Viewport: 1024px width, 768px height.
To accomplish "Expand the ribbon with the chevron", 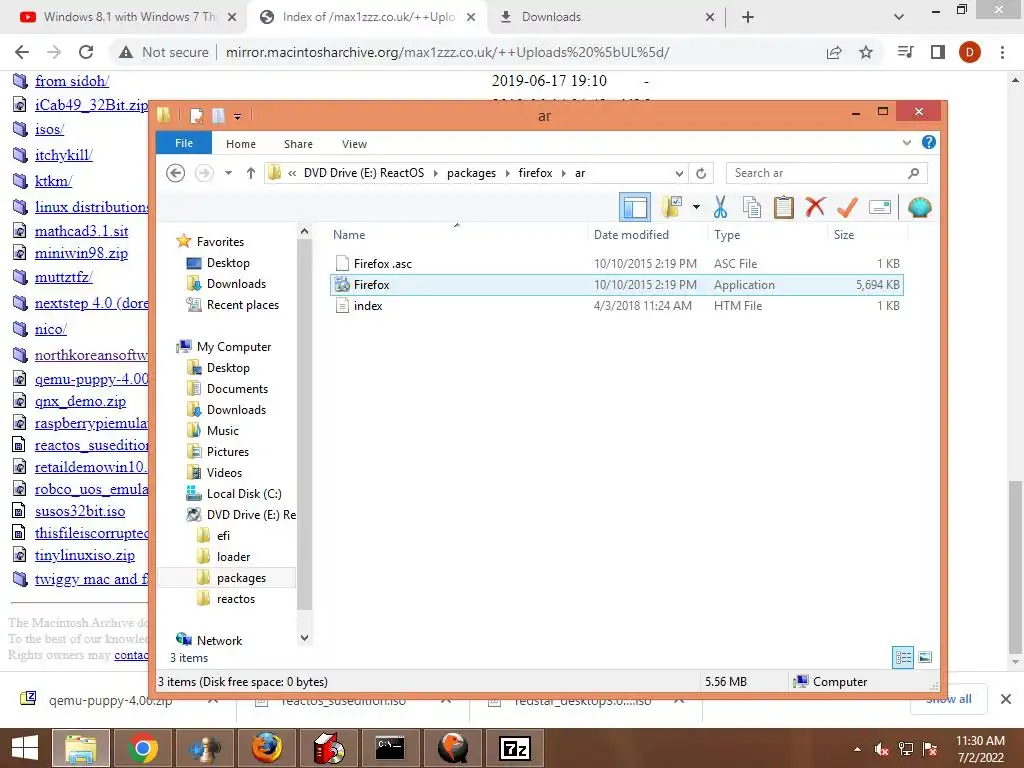I will 906,142.
